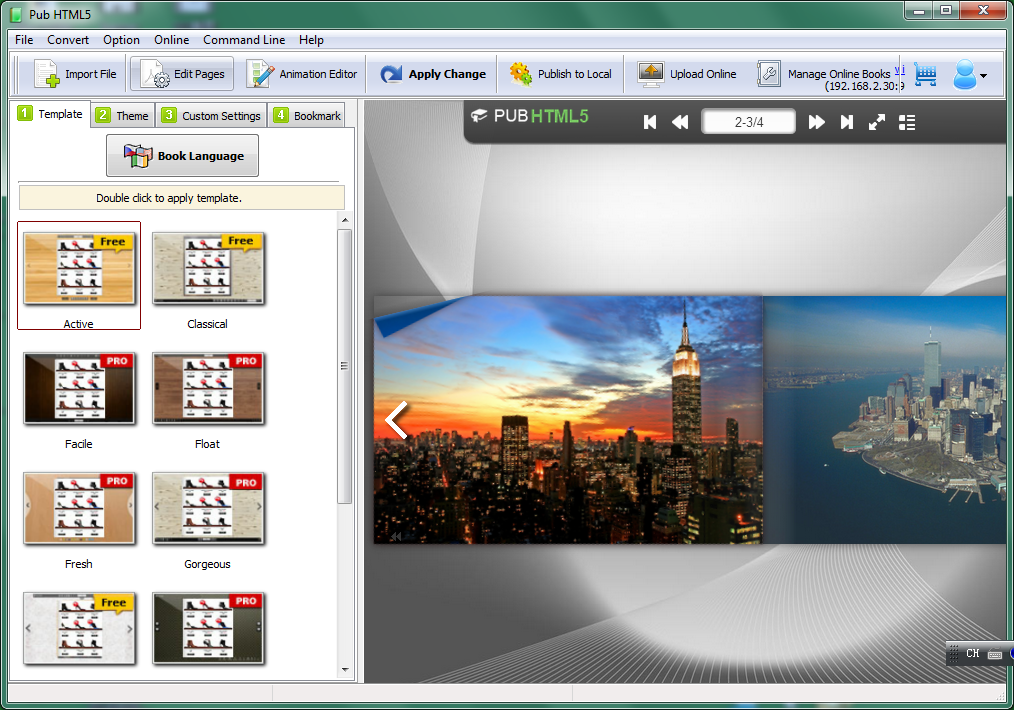Jump to the last page
Image resolution: width=1014 pixels, height=710 pixels.
[847, 122]
